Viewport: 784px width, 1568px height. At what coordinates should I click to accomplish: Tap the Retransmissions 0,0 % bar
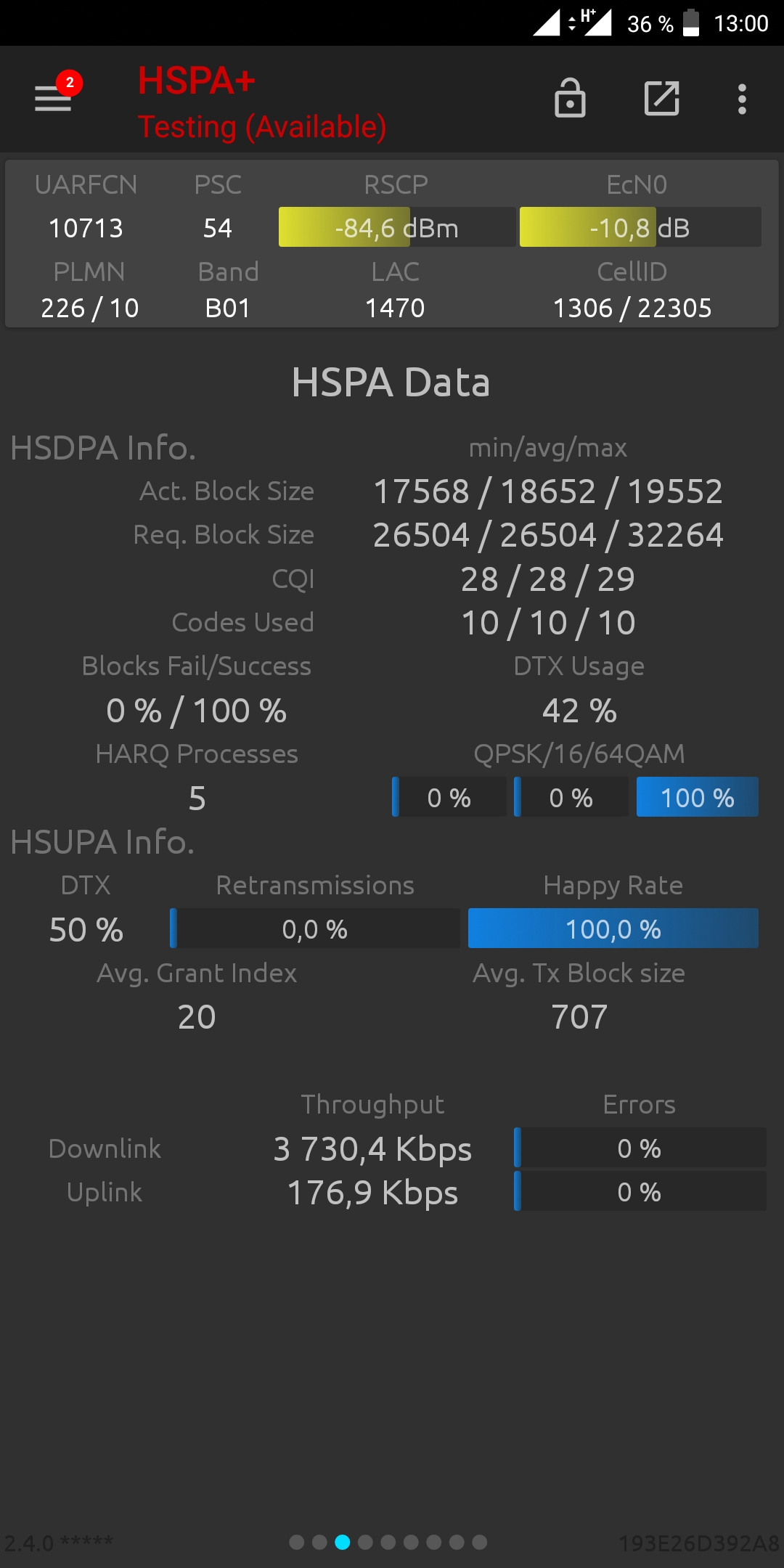pyautogui.click(x=315, y=928)
